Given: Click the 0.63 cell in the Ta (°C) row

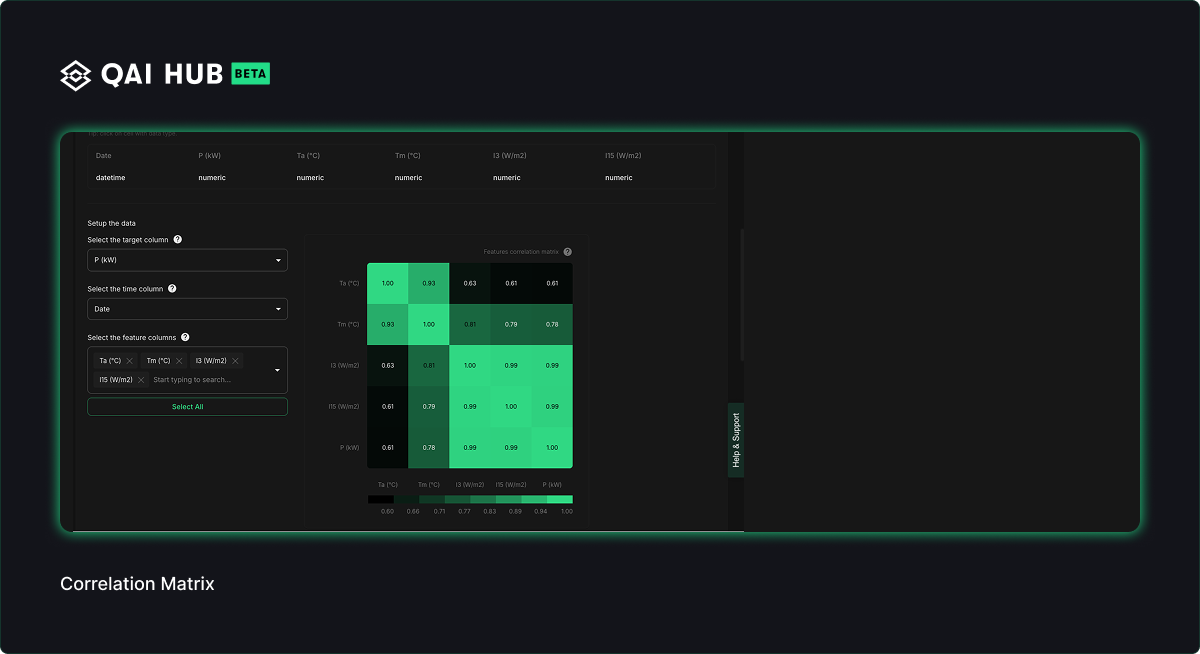Looking at the screenshot, I should (470, 284).
